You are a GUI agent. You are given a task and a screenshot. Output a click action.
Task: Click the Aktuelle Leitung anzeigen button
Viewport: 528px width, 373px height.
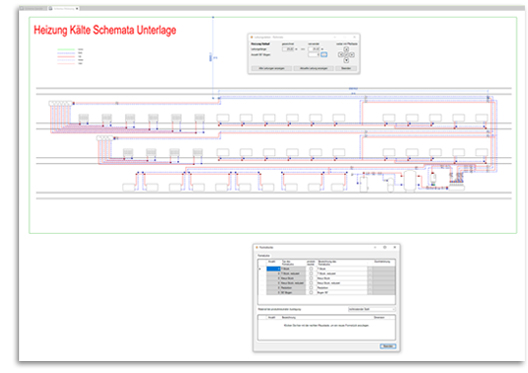pyautogui.click(x=314, y=68)
